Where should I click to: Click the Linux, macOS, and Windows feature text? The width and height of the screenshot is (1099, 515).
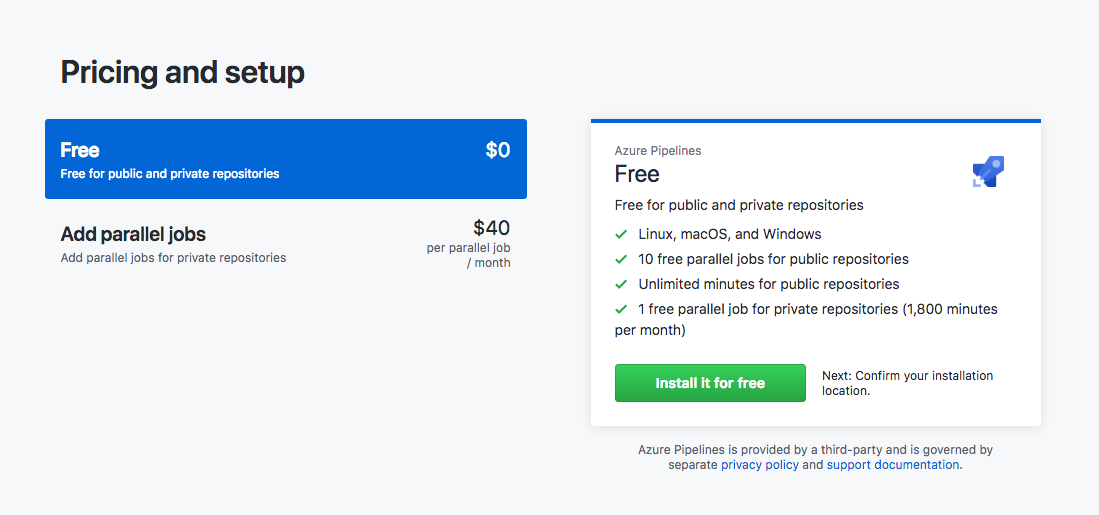click(x=730, y=234)
